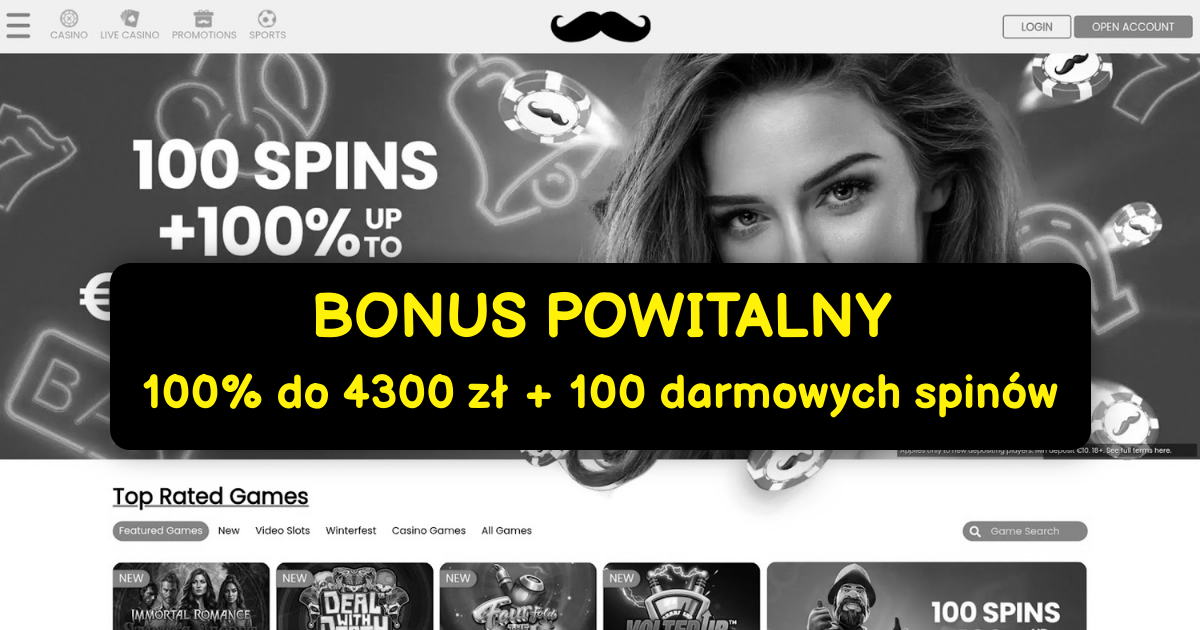Select the Winterfest category
The image size is (1200, 630).
(x=351, y=531)
